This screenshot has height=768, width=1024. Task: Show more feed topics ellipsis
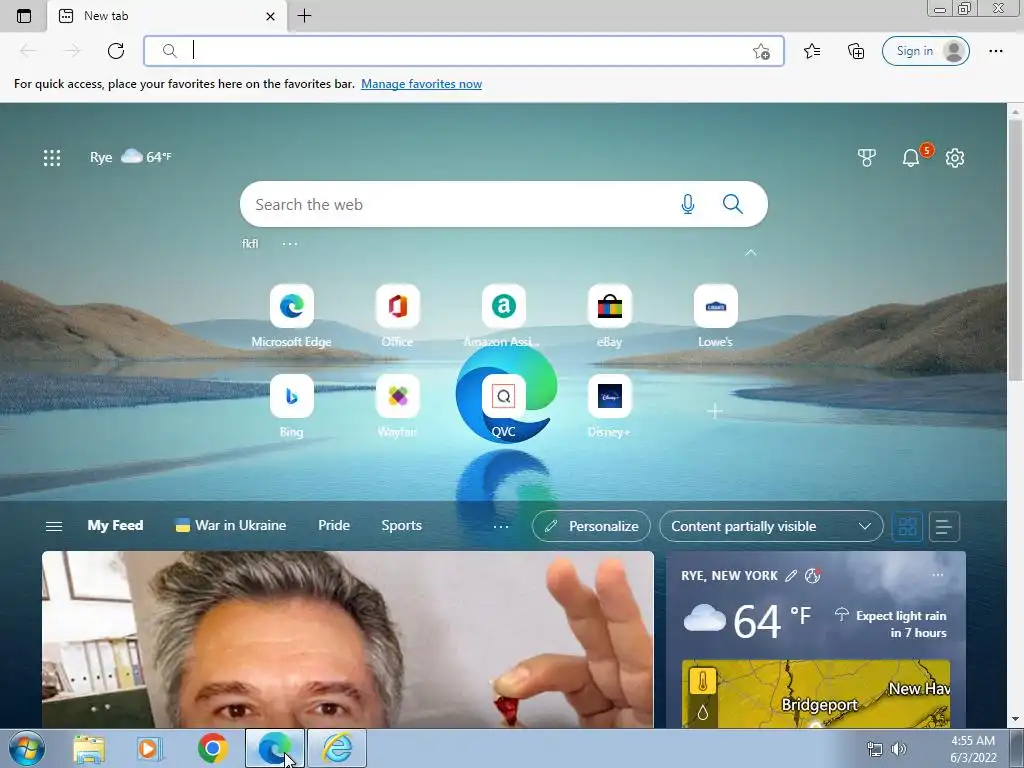click(501, 526)
